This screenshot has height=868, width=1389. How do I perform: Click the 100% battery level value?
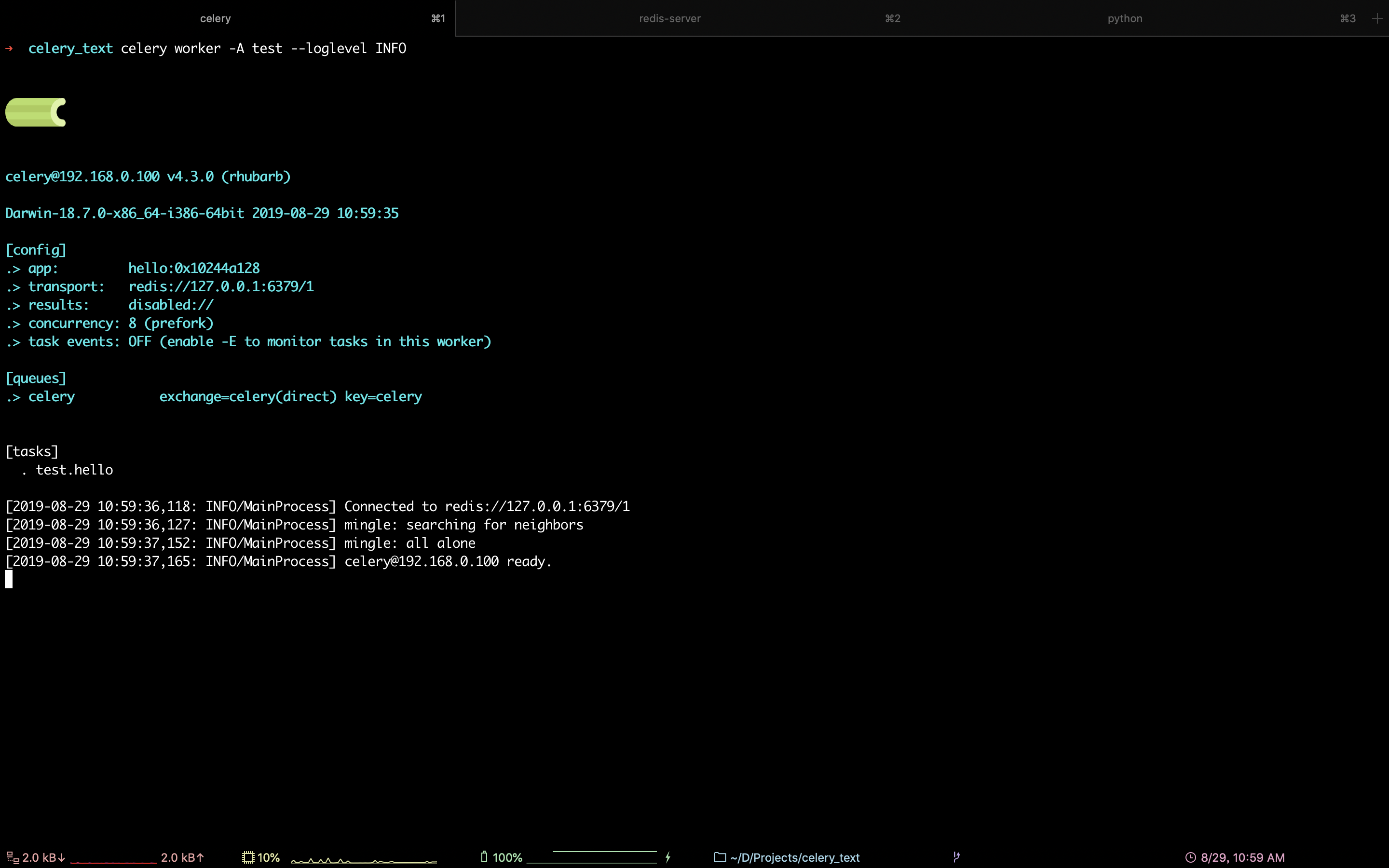[507, 857]
